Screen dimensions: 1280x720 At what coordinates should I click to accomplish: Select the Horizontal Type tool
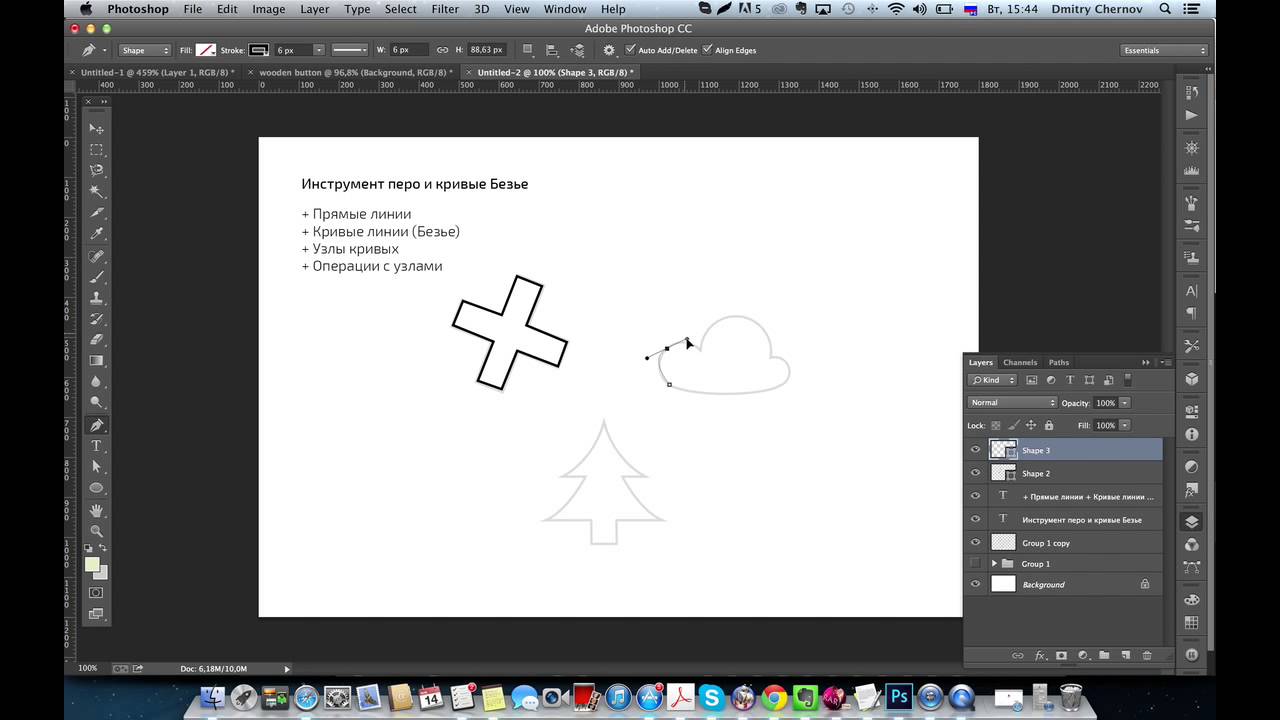pos(96,446)
